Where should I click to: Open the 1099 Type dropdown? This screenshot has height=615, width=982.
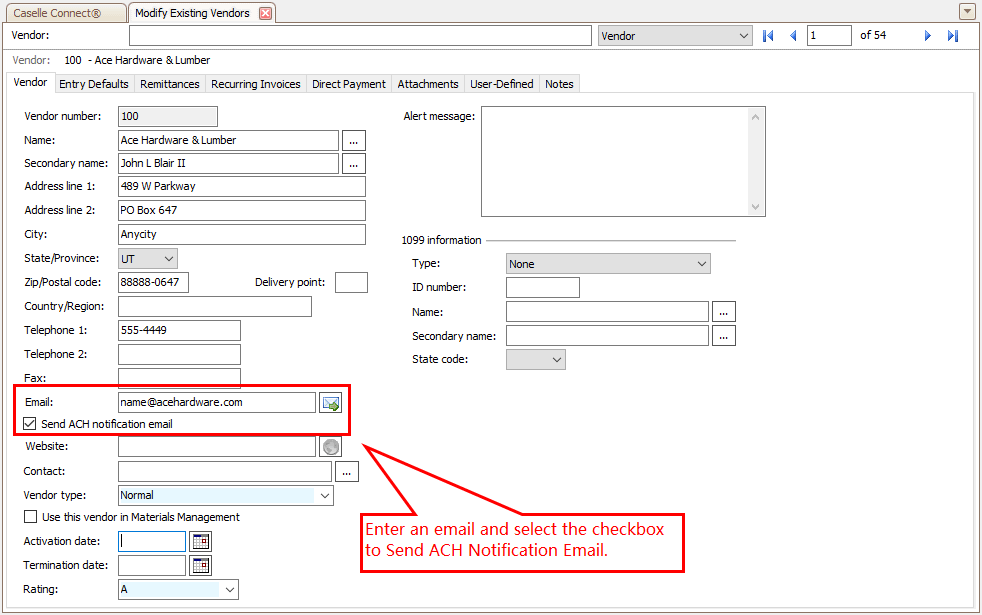click(608, 264)
